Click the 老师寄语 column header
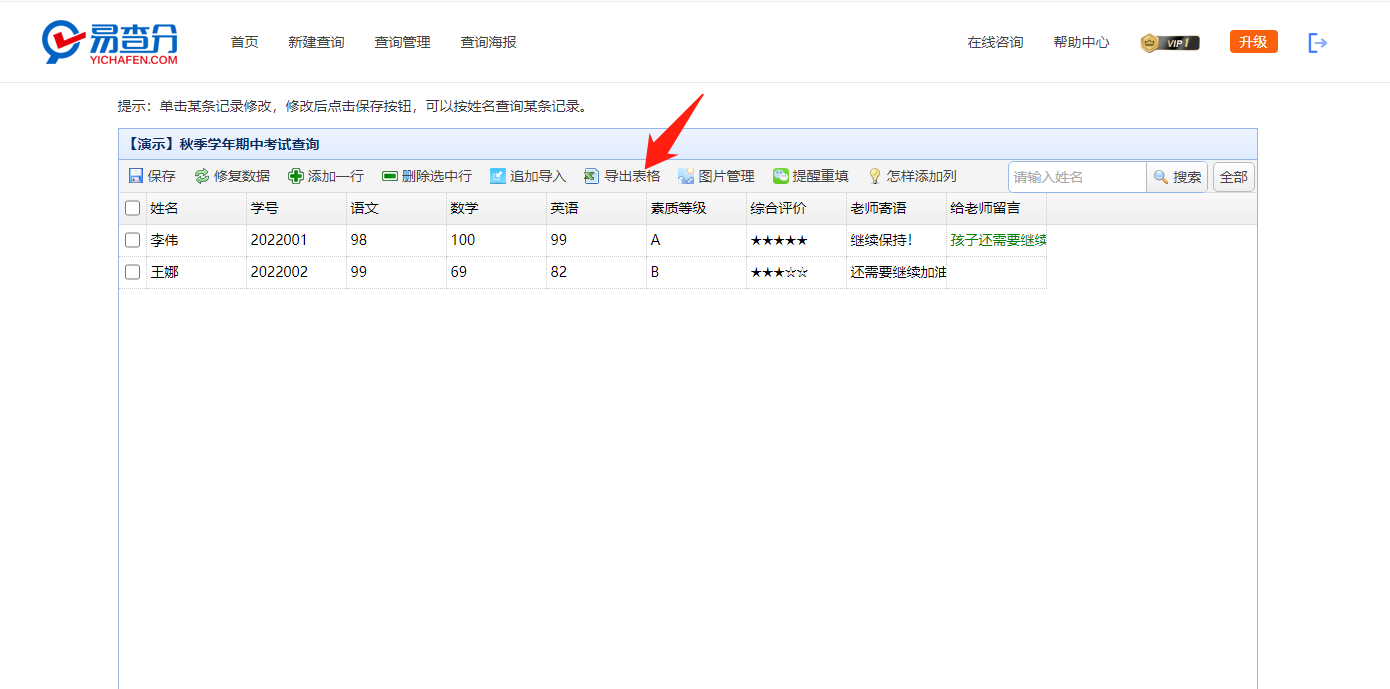The width and height of the screenshot is (1390, 689). 897,208
